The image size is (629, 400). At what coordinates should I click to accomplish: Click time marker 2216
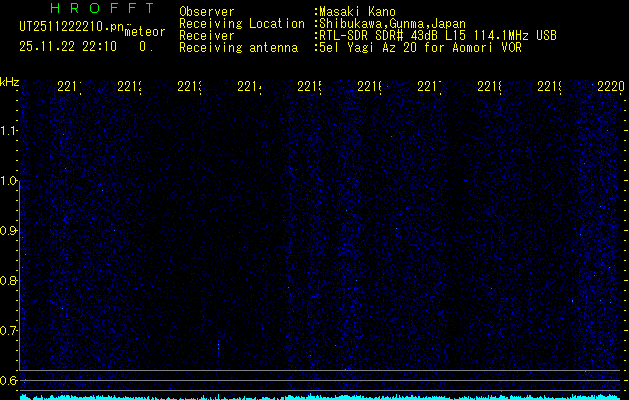(x=369, y=86)
